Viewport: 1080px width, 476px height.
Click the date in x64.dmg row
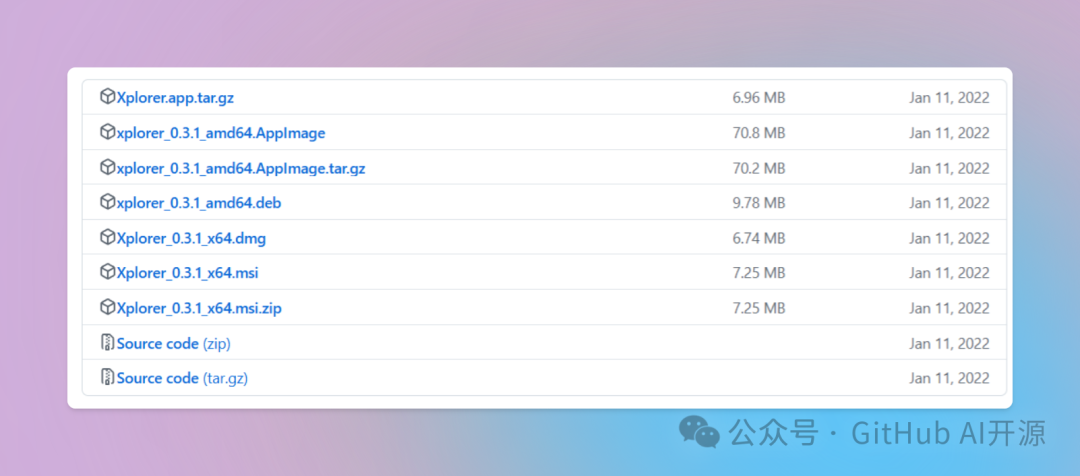(949, 238)
